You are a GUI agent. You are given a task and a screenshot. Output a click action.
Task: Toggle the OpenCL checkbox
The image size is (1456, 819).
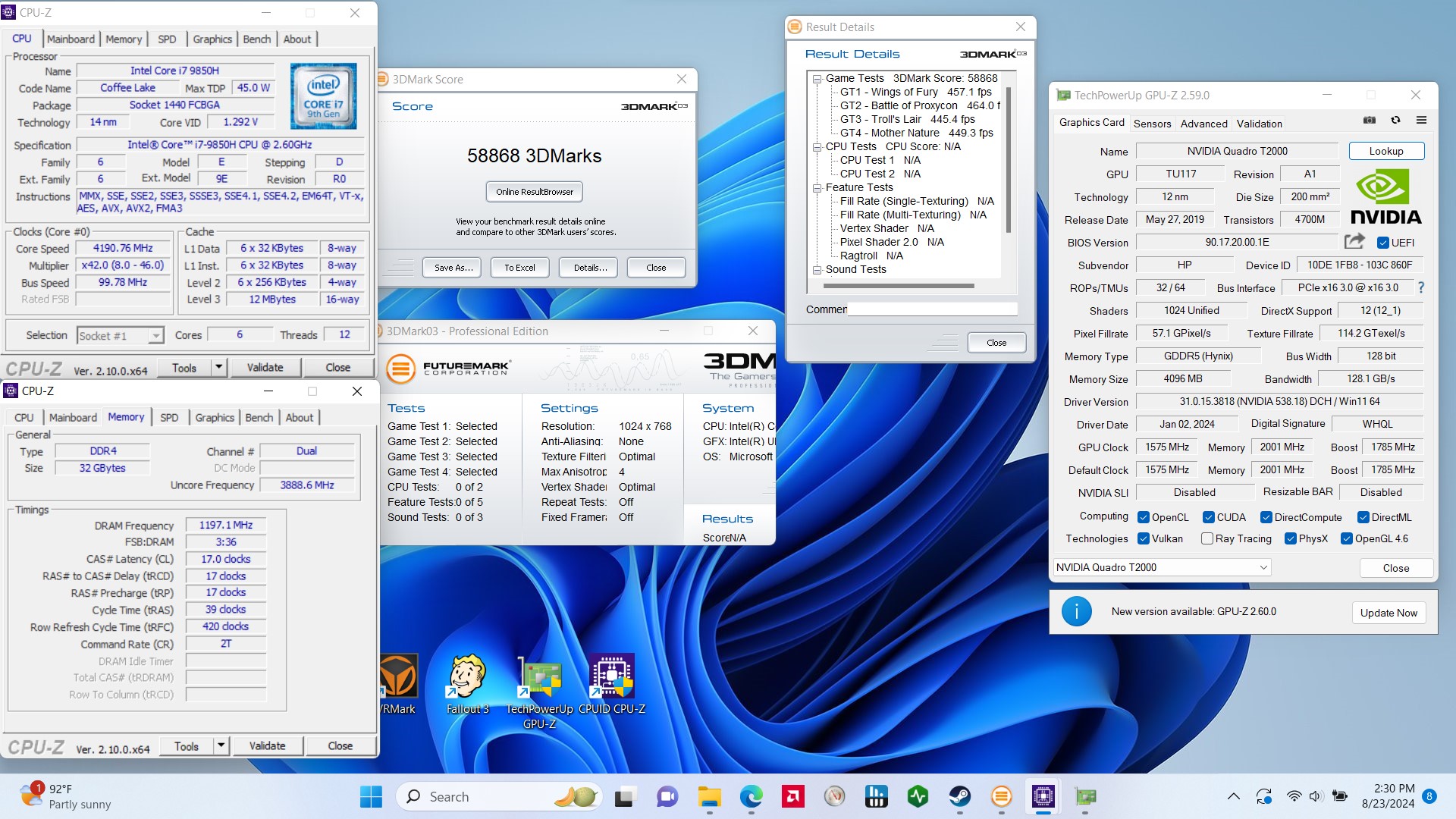[1144, 517]
